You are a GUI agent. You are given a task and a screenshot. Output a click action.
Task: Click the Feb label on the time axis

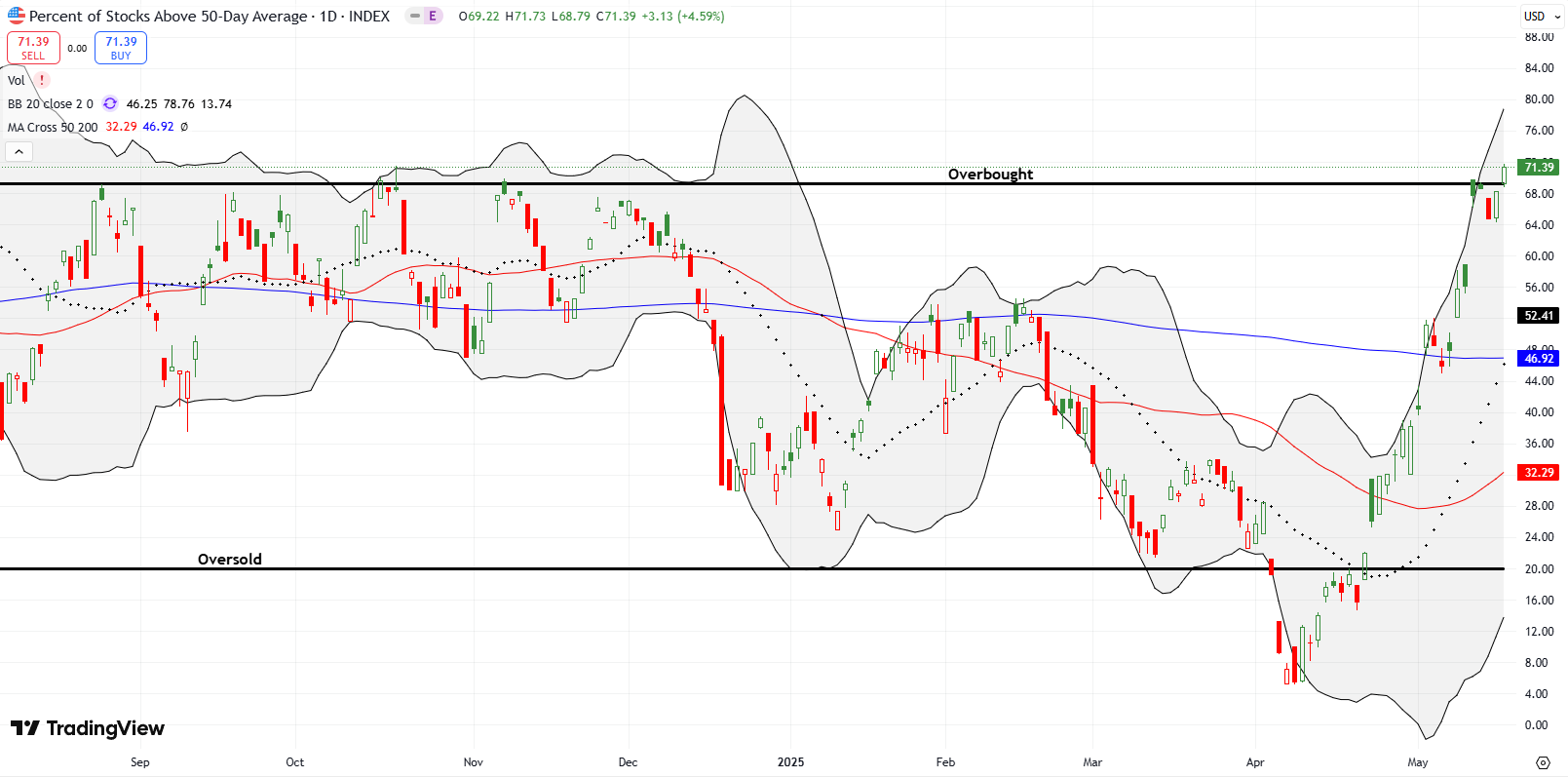click(x=945, y=762)
